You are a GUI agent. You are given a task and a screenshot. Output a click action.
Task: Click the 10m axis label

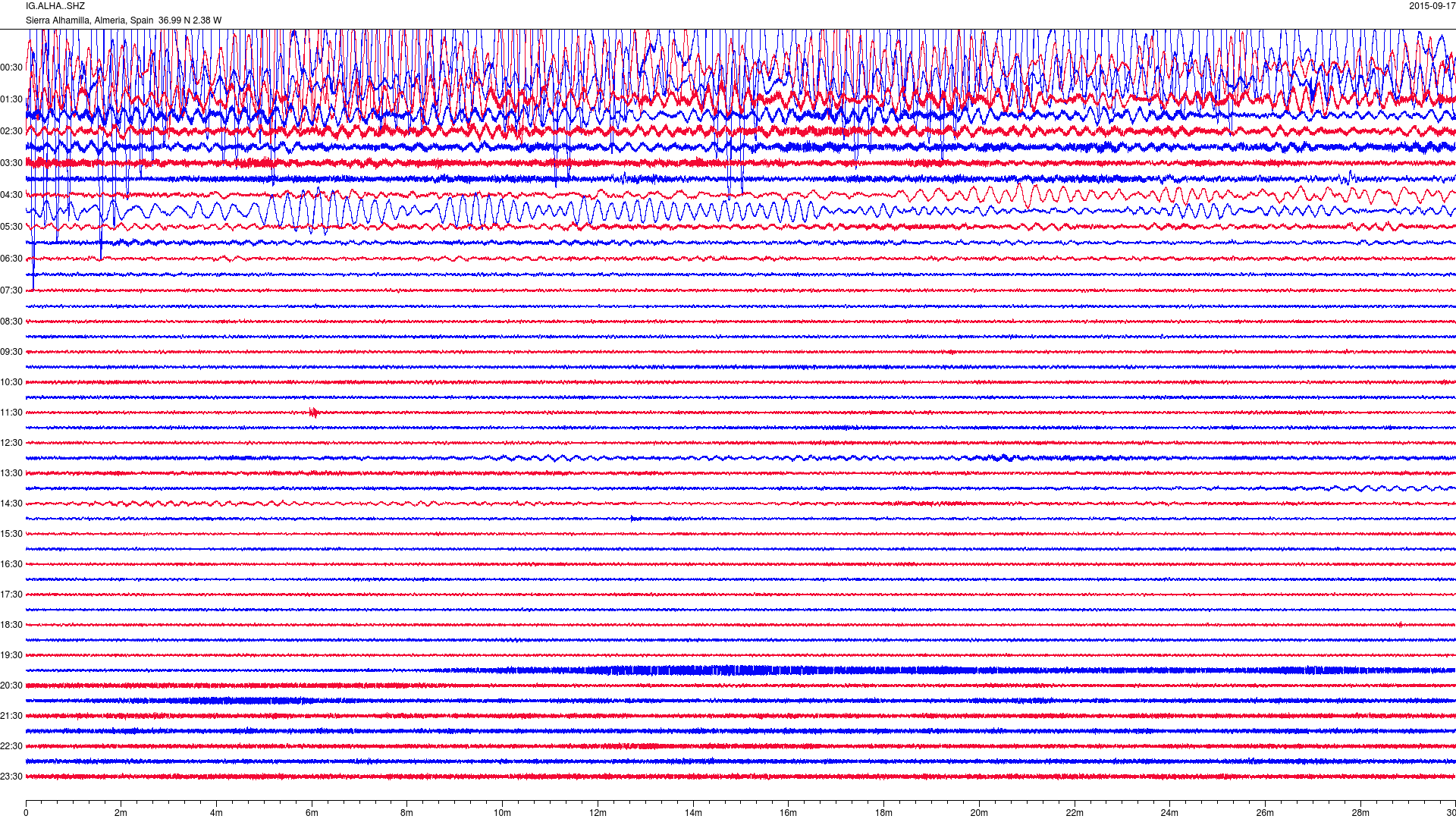click(502, 813)
